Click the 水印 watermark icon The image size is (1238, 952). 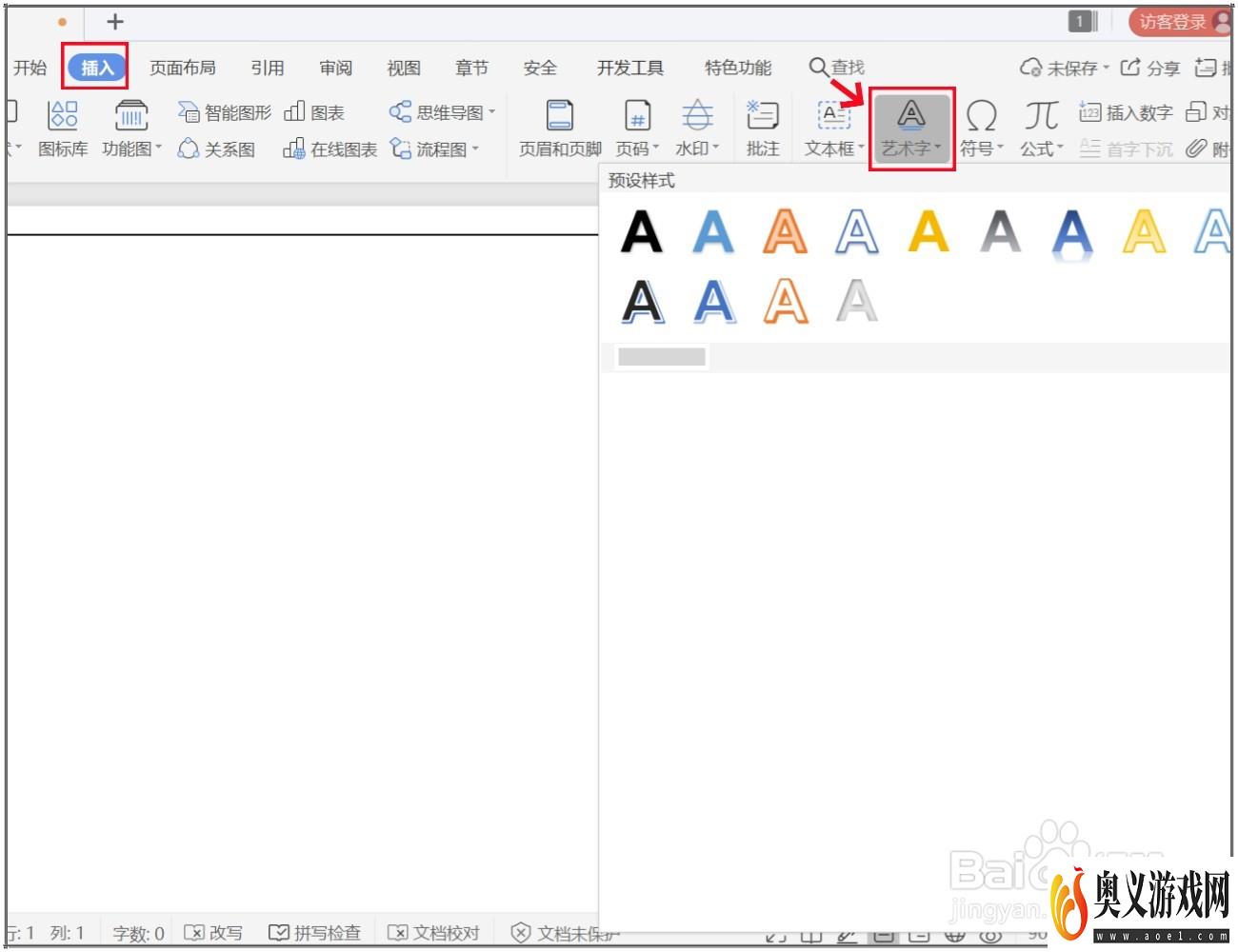[697, 116]
